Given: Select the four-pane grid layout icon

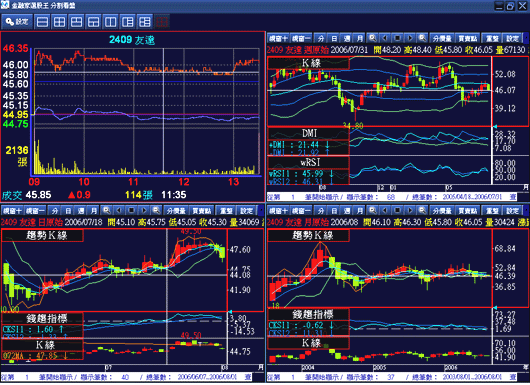Looking at the screenshot, I should tap(59, 22).
